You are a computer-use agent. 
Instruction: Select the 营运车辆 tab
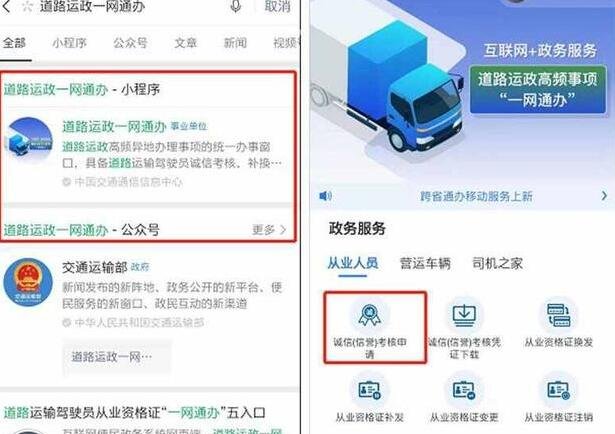[425, 263]
